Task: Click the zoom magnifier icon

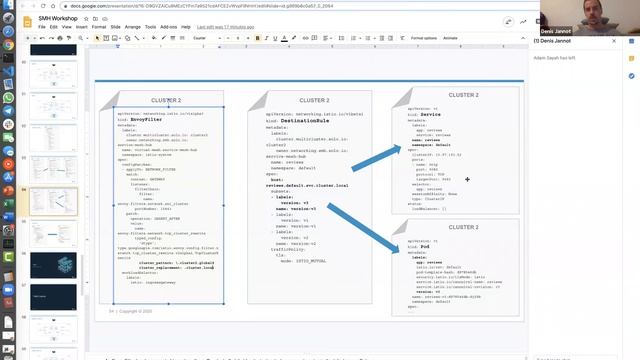Action: click(80, 38)
